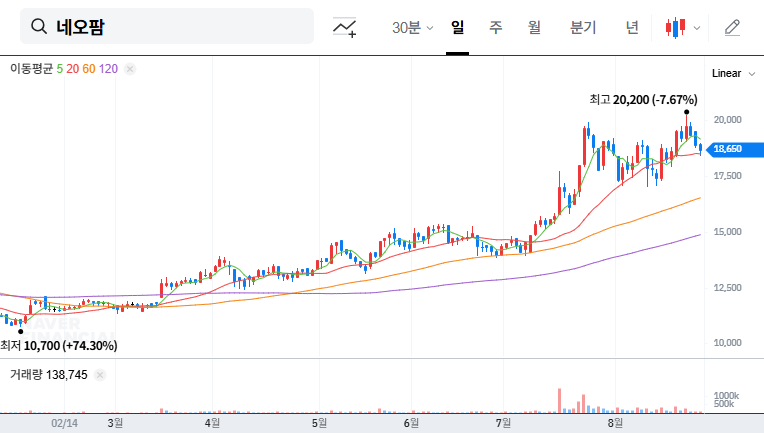This screenshot has width=764, height=433.
Task: Select the 일 daily tab
Action: 458,27
